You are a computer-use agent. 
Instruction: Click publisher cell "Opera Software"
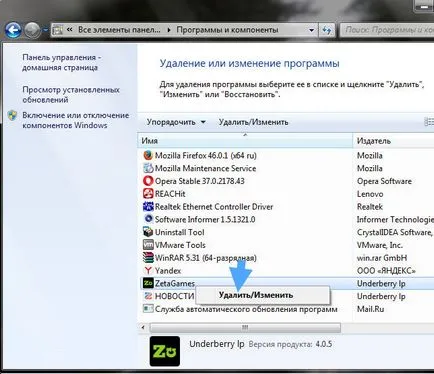pos(384,181)
